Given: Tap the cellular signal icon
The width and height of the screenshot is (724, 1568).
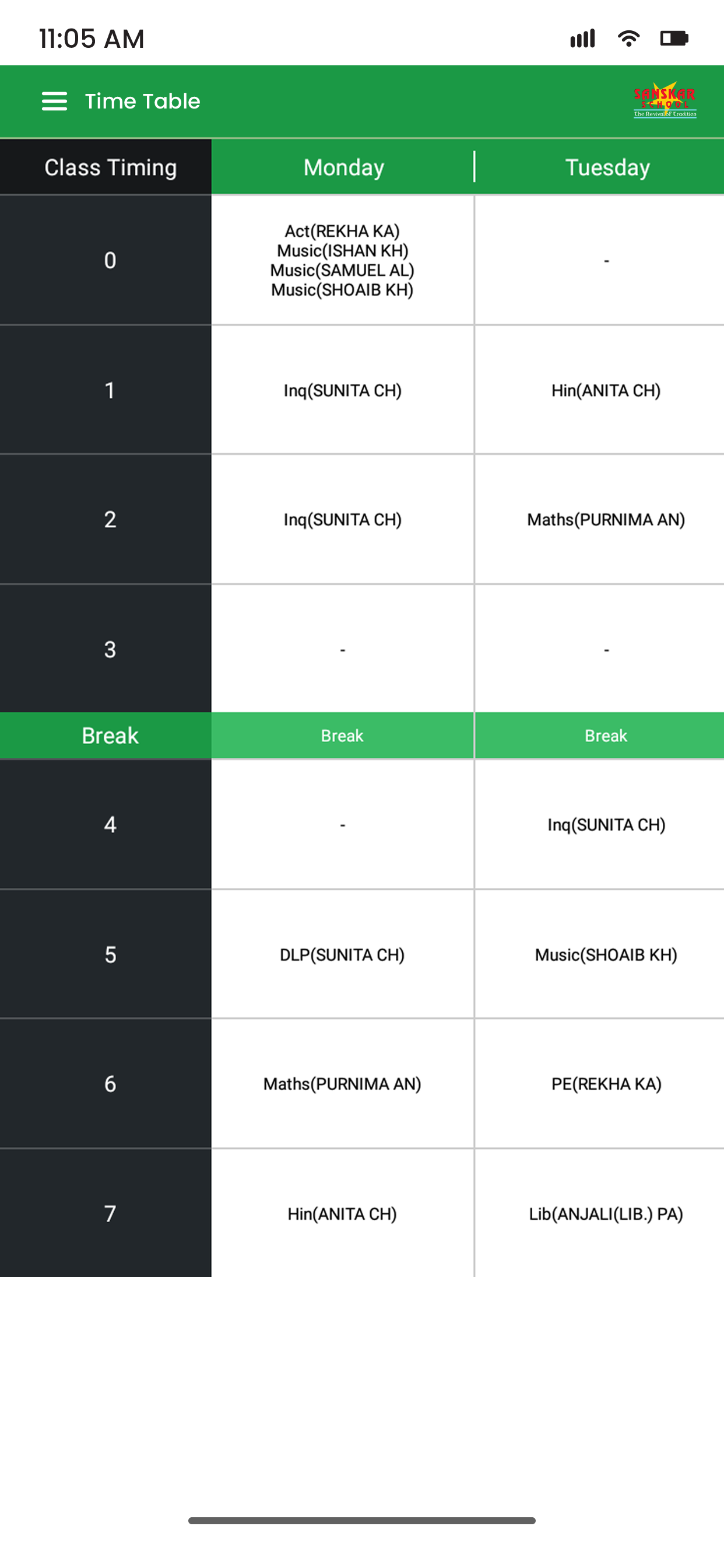Looking at the screenshot, I should tap(582, 38).
